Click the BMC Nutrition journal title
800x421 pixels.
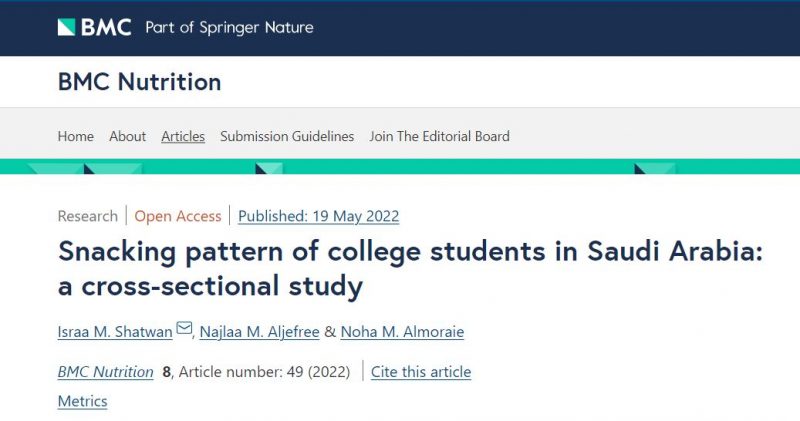139,82
